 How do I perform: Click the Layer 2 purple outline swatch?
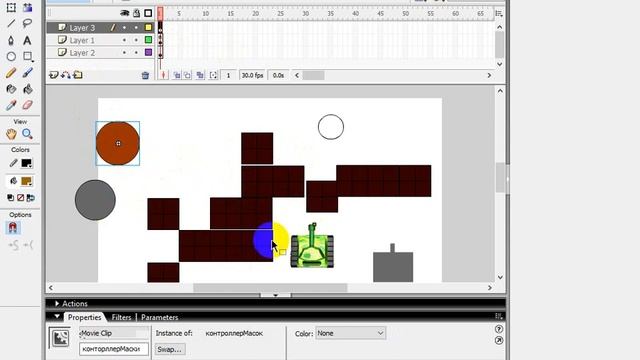point(149,52)
